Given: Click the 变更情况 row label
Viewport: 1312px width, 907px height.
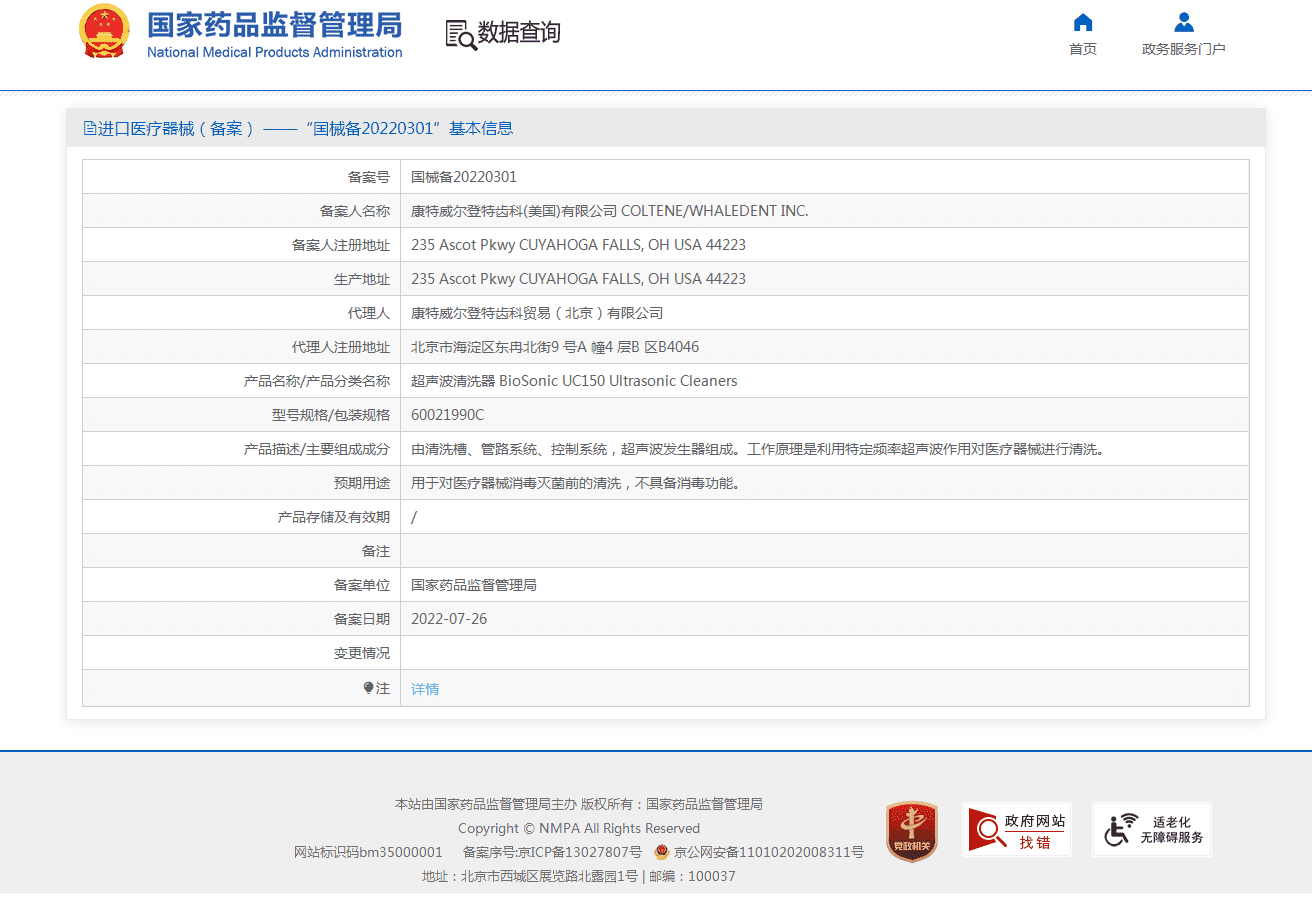Looking at the screenshot, I should coord(362,653).
